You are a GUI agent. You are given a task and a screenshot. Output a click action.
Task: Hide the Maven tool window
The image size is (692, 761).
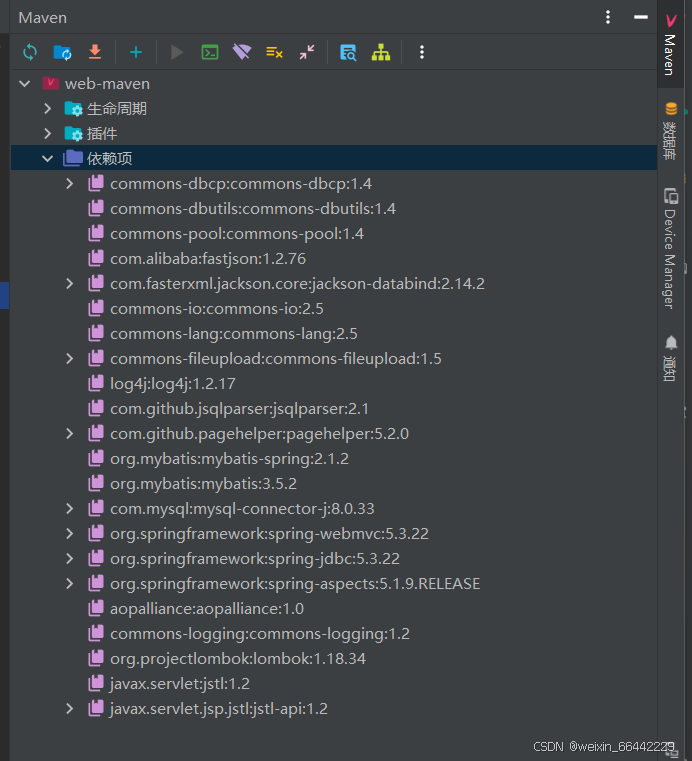click(x=641, y=17)
